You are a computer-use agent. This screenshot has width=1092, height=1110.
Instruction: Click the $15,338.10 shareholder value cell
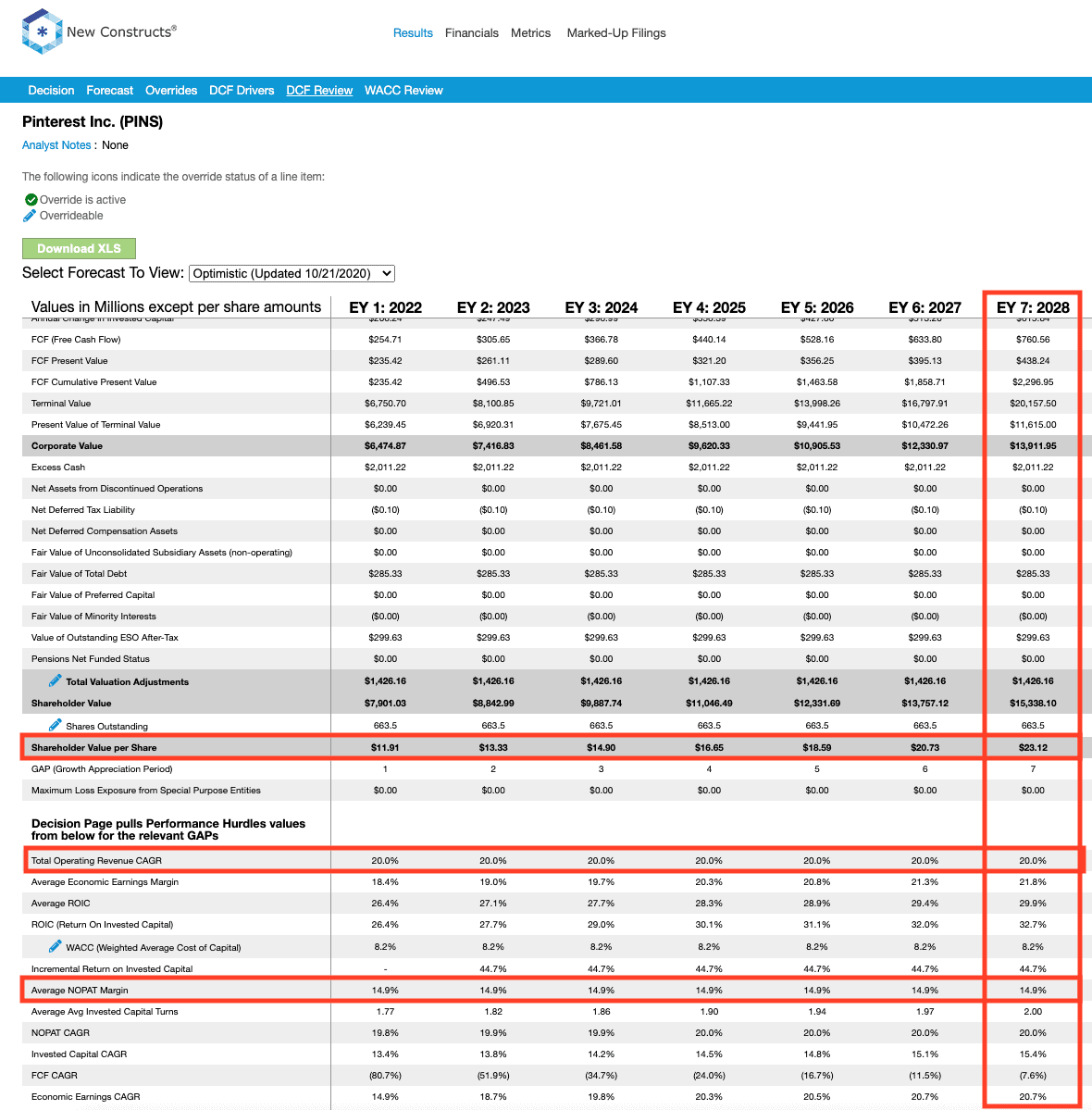pos(1034,703)
